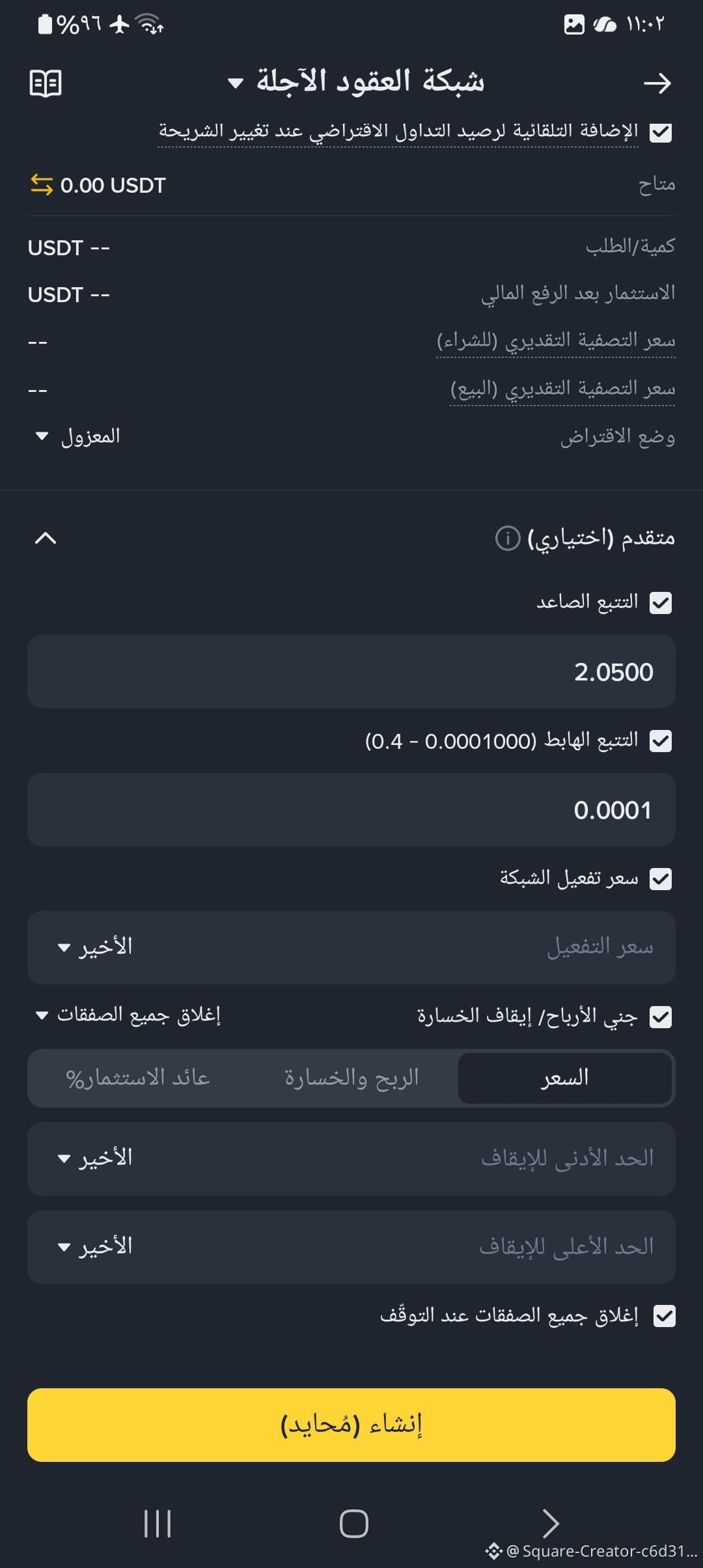Image resolution: width=703 pixels, height=1568 pixels.
Task: Collapse the advanced section chevron
Action: click(46, 538)
